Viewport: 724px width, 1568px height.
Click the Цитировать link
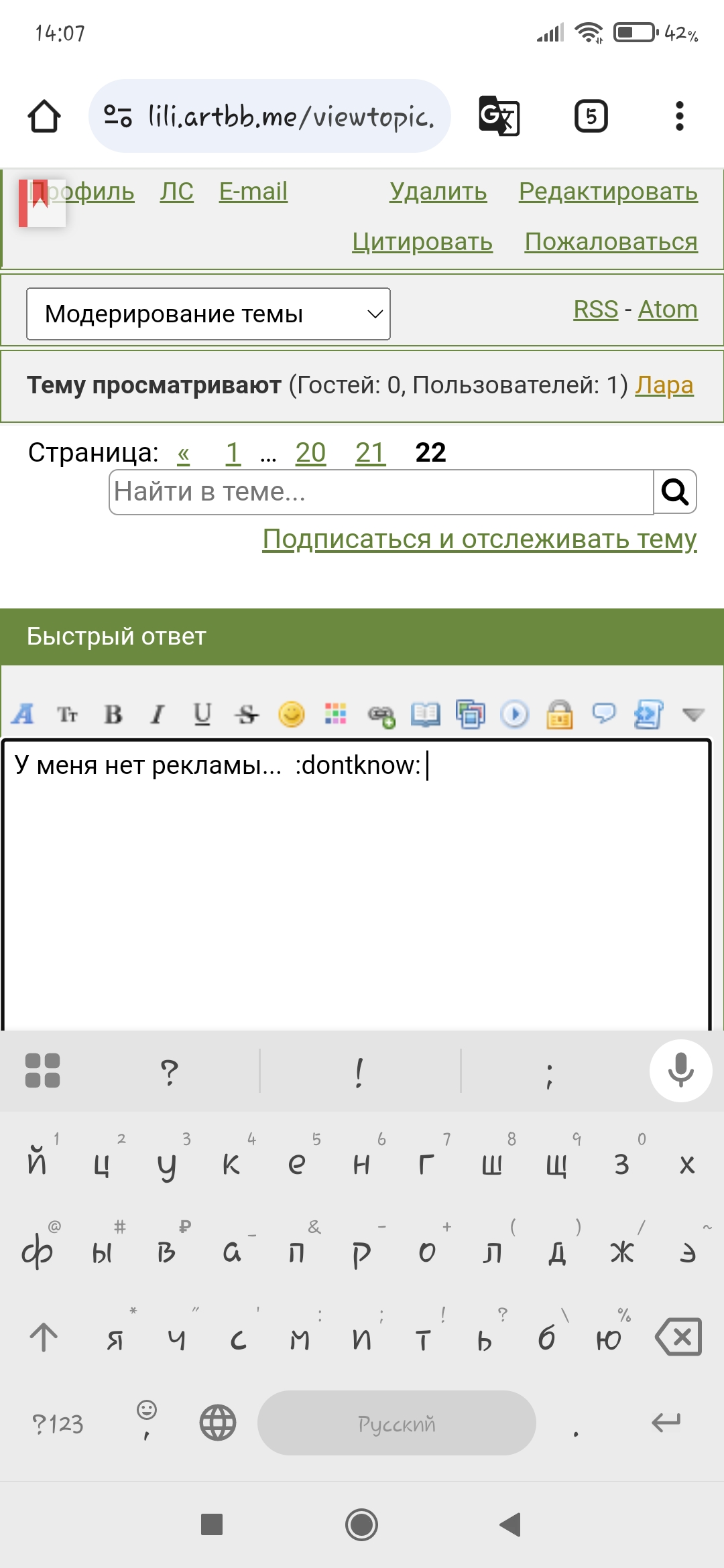(x=422, y=241)
